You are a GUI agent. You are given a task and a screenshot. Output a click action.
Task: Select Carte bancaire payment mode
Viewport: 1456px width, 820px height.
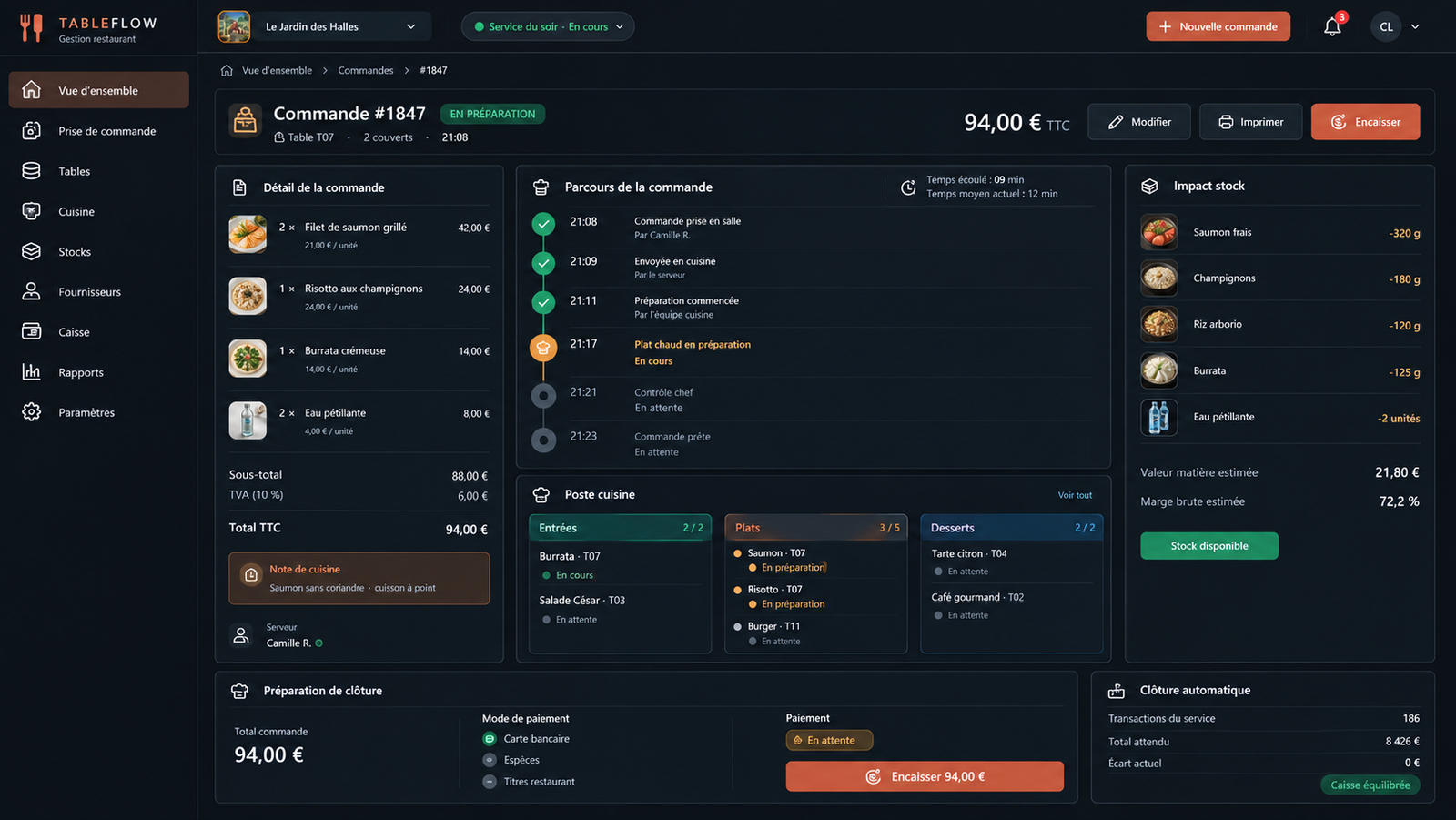coord(526,739)
